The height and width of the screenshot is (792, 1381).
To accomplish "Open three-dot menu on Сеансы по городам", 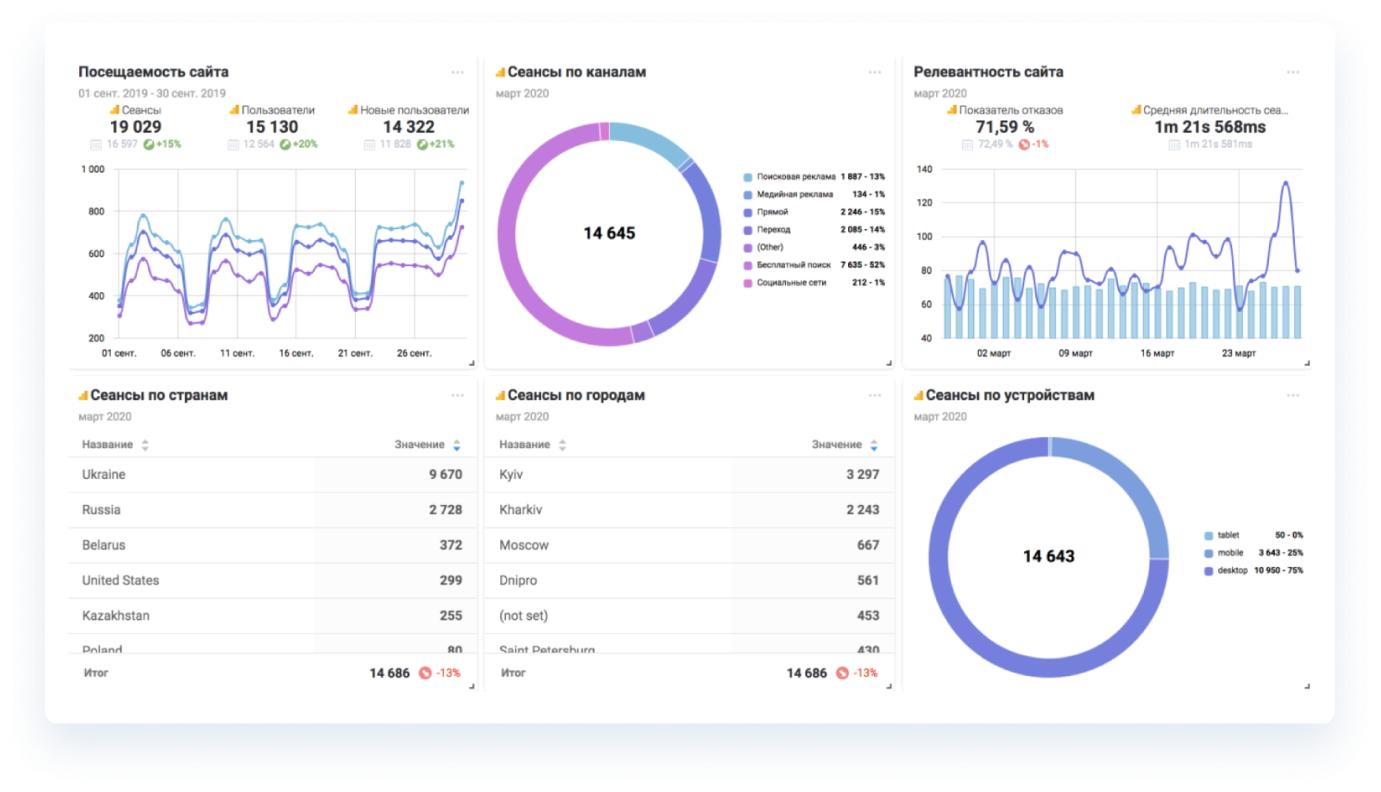I will click(875, 395).
